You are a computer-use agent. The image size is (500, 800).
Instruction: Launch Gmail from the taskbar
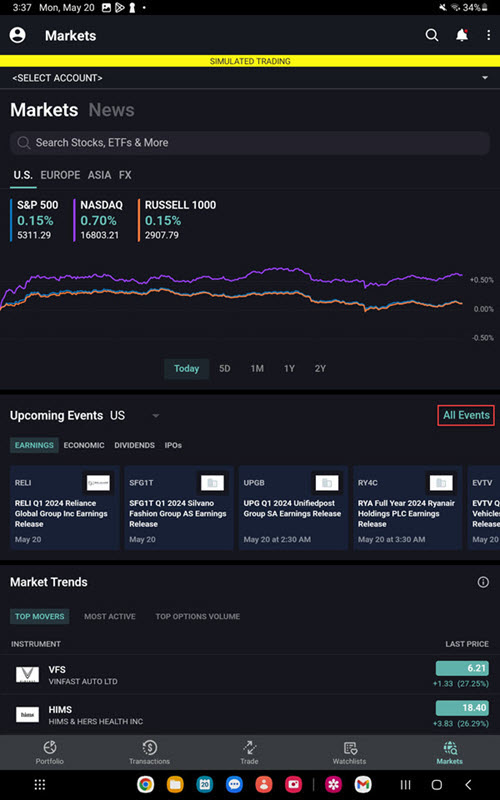pos(363,784)
